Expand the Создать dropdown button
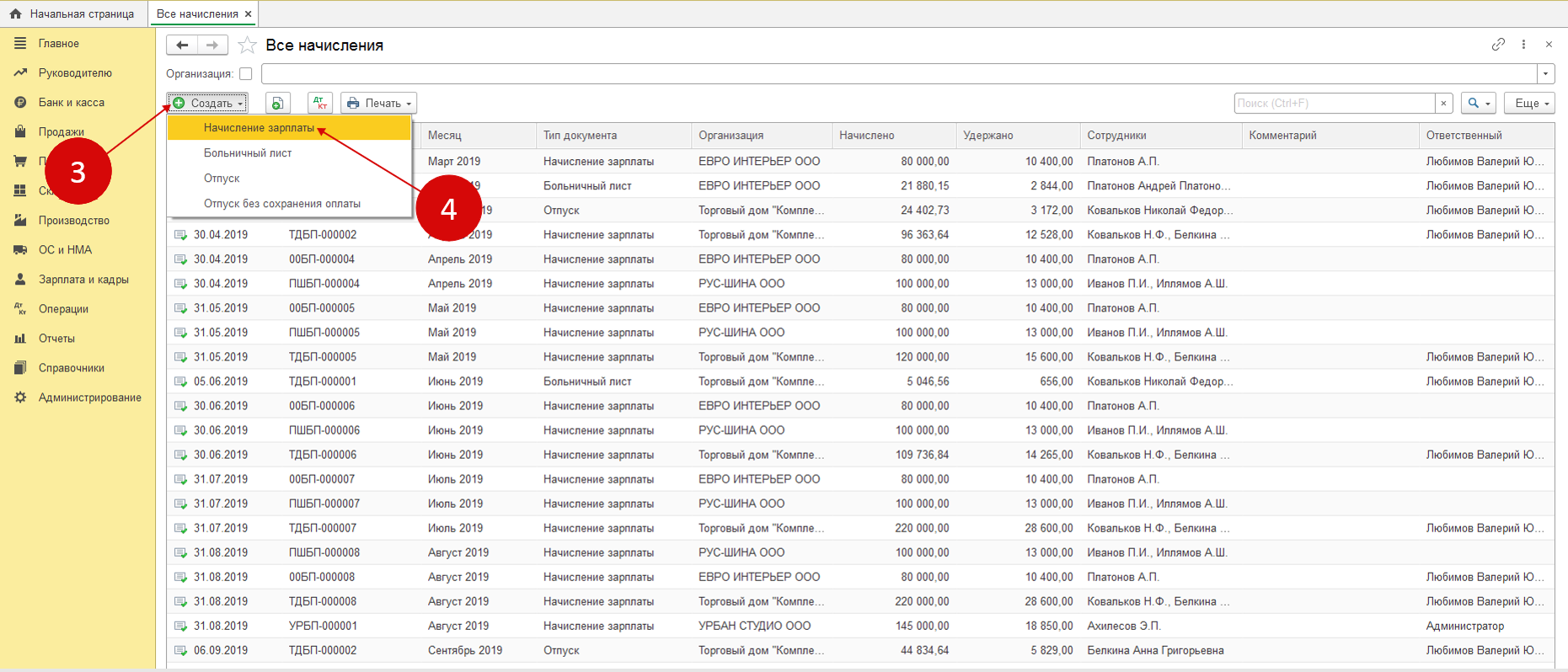This screenshot has height=672, width=1568. click(x=207, y=103)
